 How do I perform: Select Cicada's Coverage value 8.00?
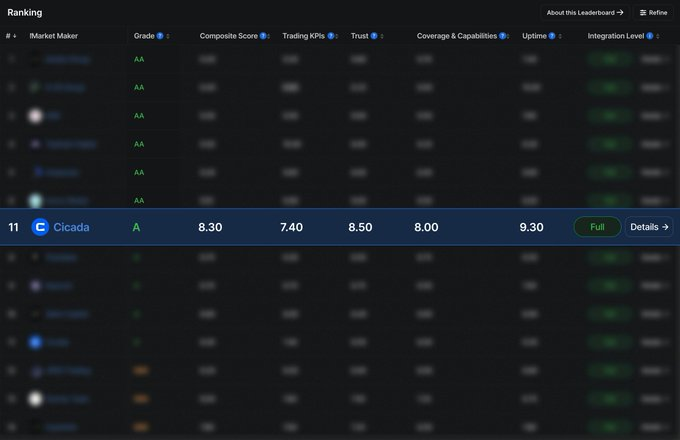click(426, 227)
